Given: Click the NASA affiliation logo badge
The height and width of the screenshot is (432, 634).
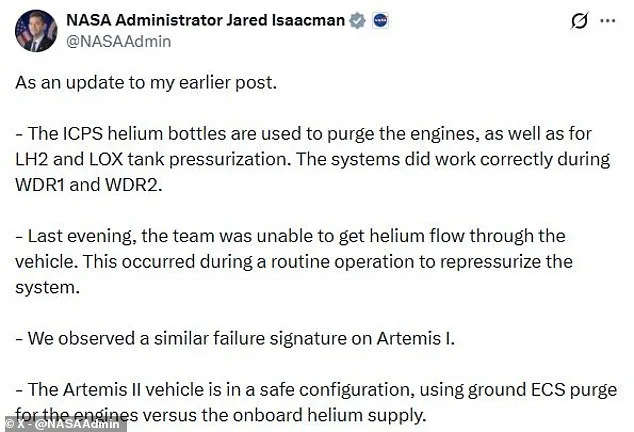Looking at the screenshot, I should 380,21.
